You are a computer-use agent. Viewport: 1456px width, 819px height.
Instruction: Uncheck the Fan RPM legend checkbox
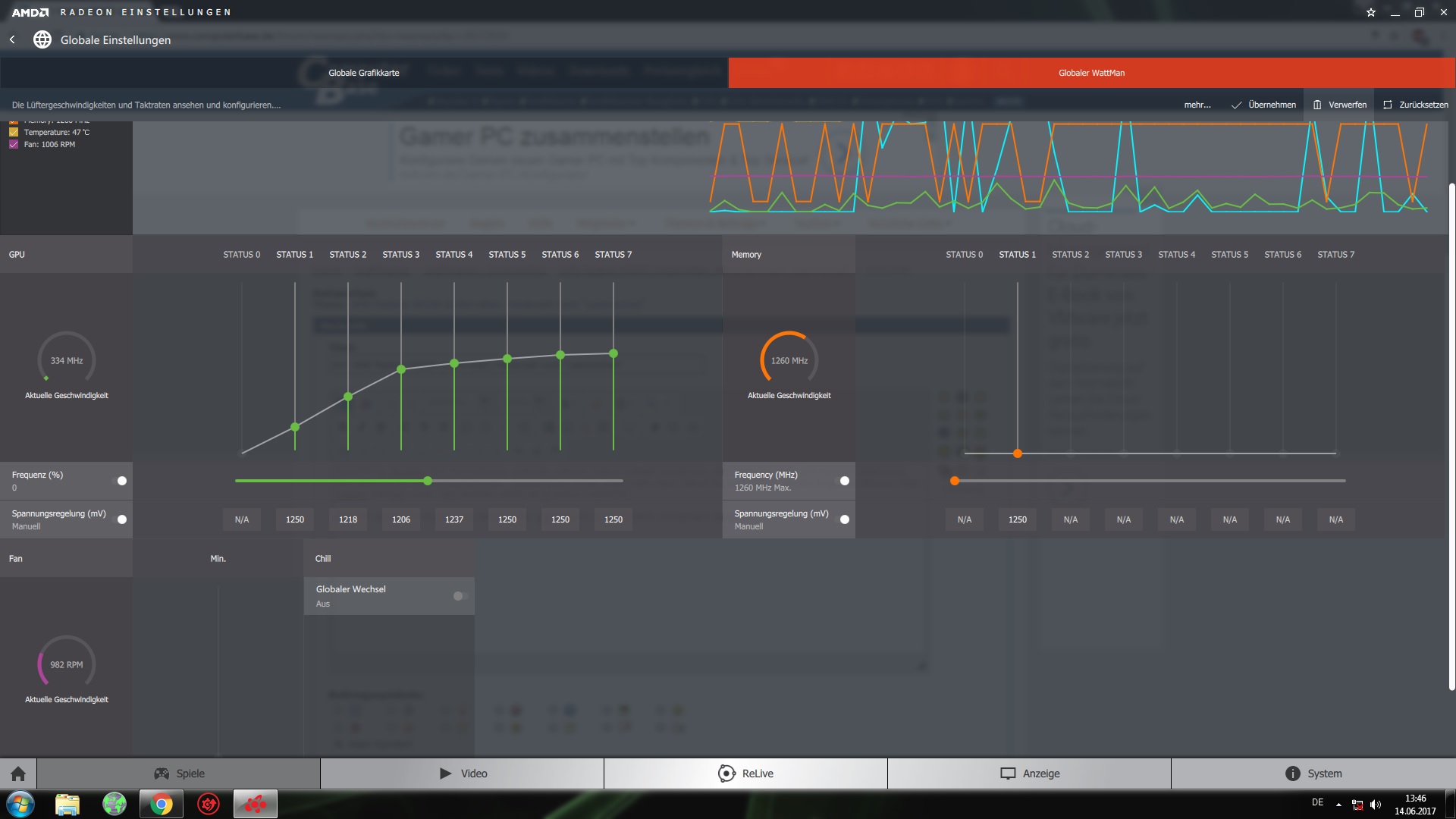coord(14,144)
